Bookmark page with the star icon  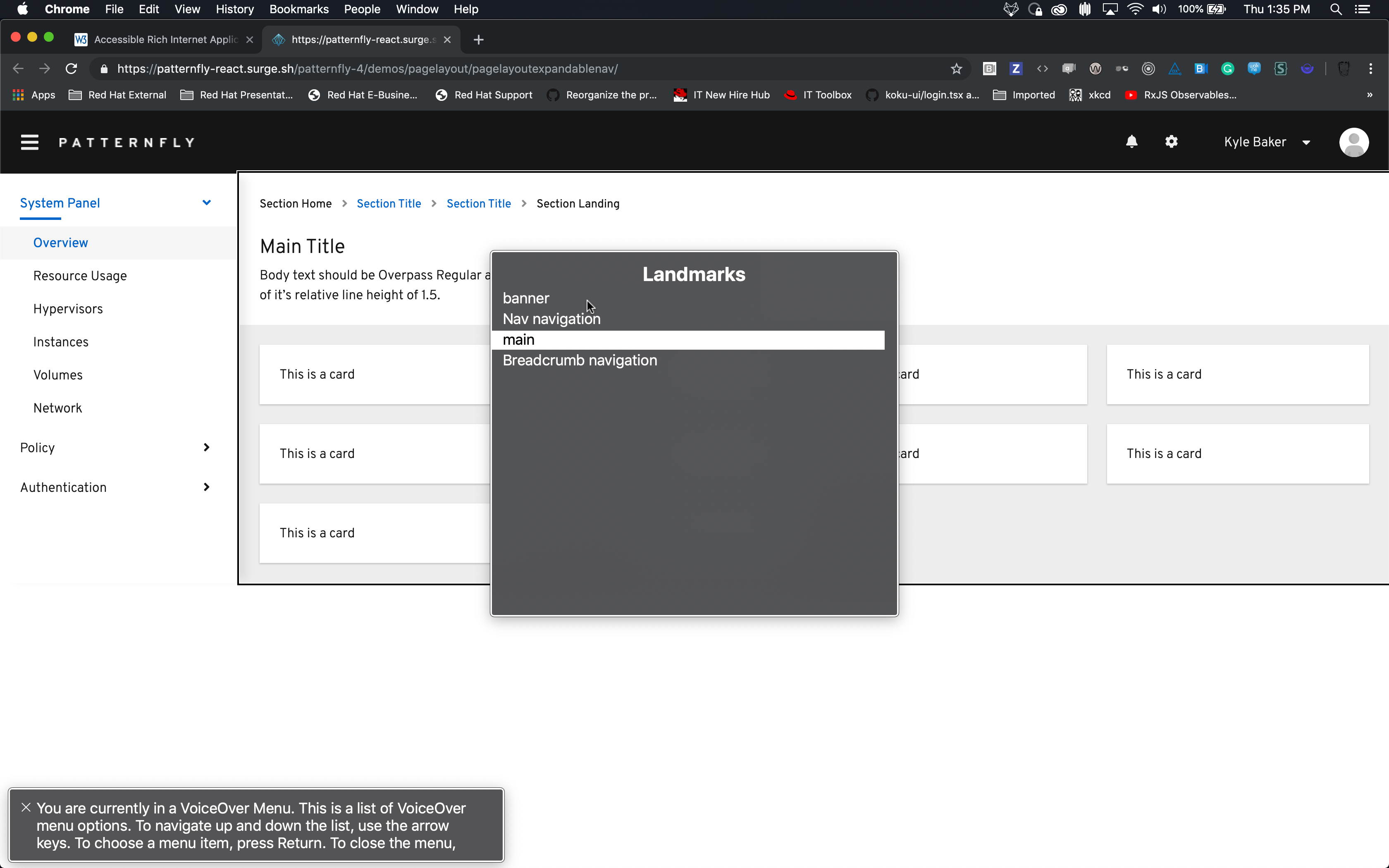coord(956,69)
